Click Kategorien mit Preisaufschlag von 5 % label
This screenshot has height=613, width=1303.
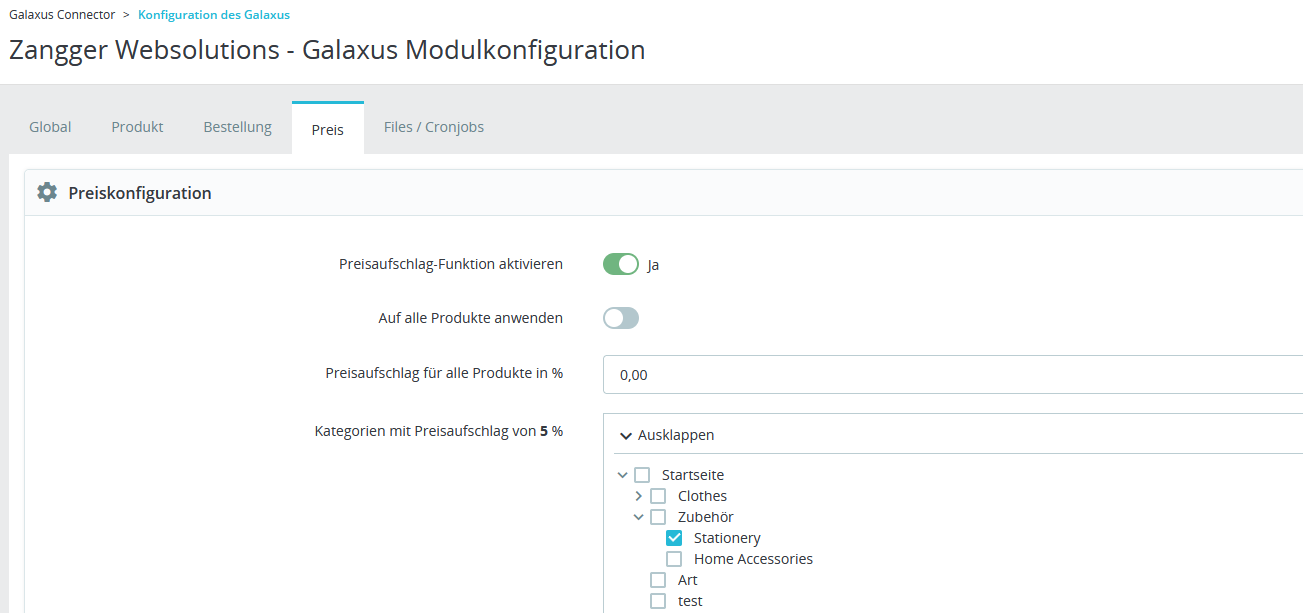pyautogui.click(x=439, y=431)
